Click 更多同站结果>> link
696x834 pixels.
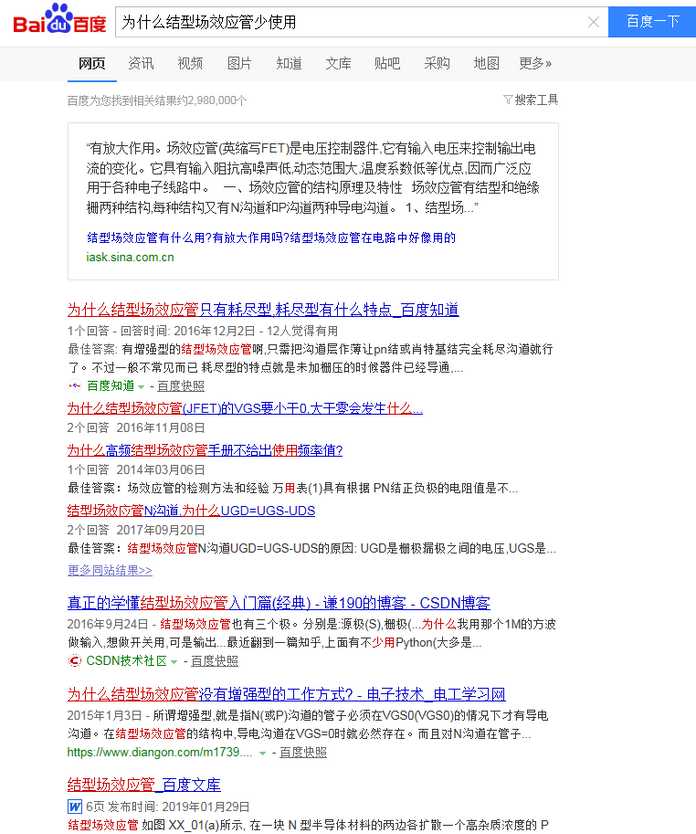[110, 570]
